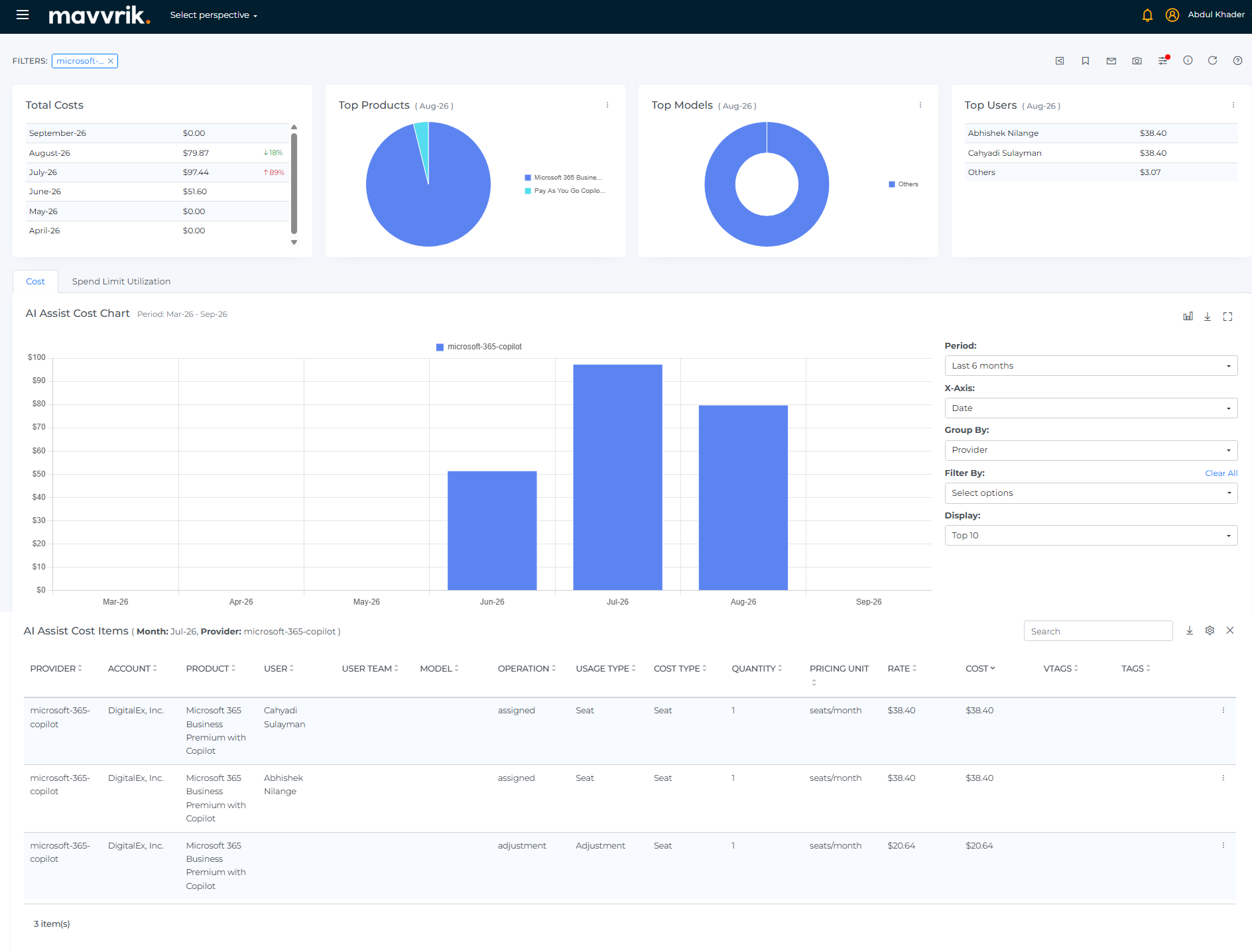Select the August-26 total cost row
1252x952 pixels.
pyautogui.click(x=158, y=153)
